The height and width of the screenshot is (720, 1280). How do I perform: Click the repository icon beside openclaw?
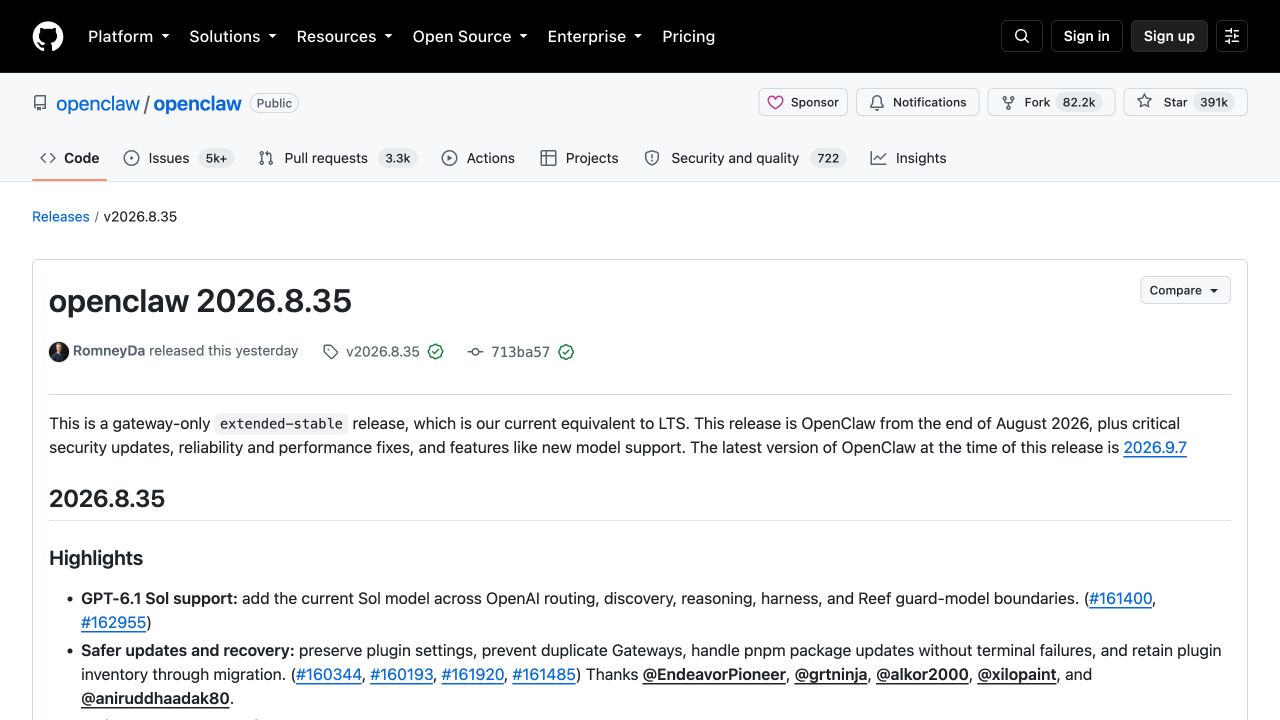coord(40,103)
